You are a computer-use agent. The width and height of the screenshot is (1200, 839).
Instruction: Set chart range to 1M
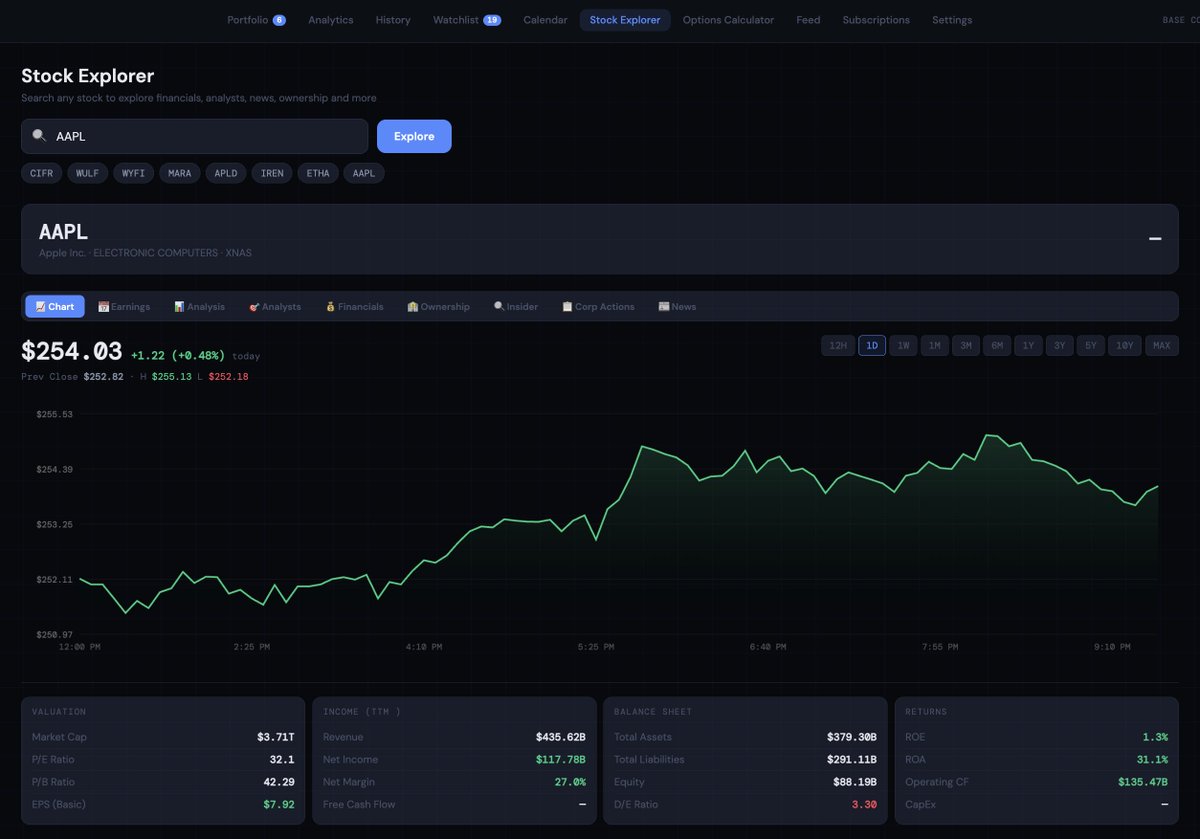(x=934, y=346)
